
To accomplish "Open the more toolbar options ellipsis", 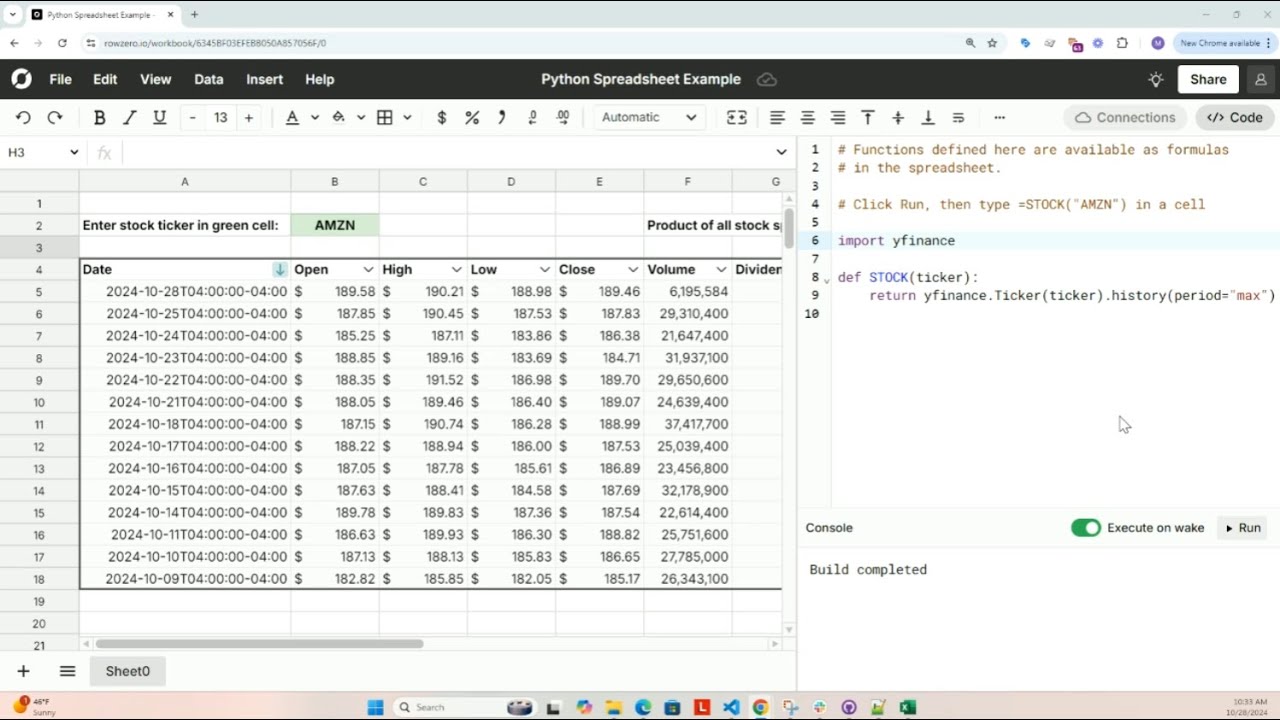I will [x=999, y=118].
